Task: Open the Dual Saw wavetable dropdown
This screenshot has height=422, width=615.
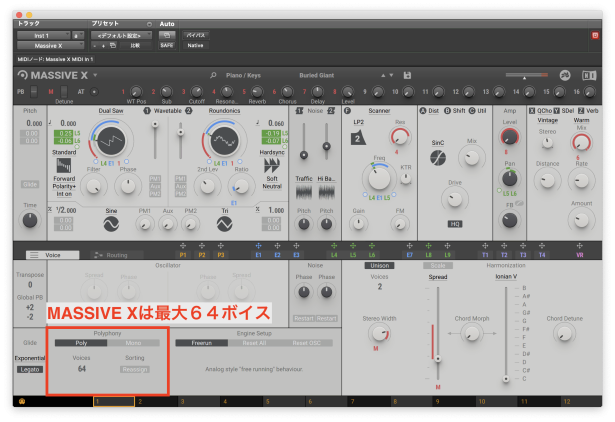Action: [x=112, y=110]
